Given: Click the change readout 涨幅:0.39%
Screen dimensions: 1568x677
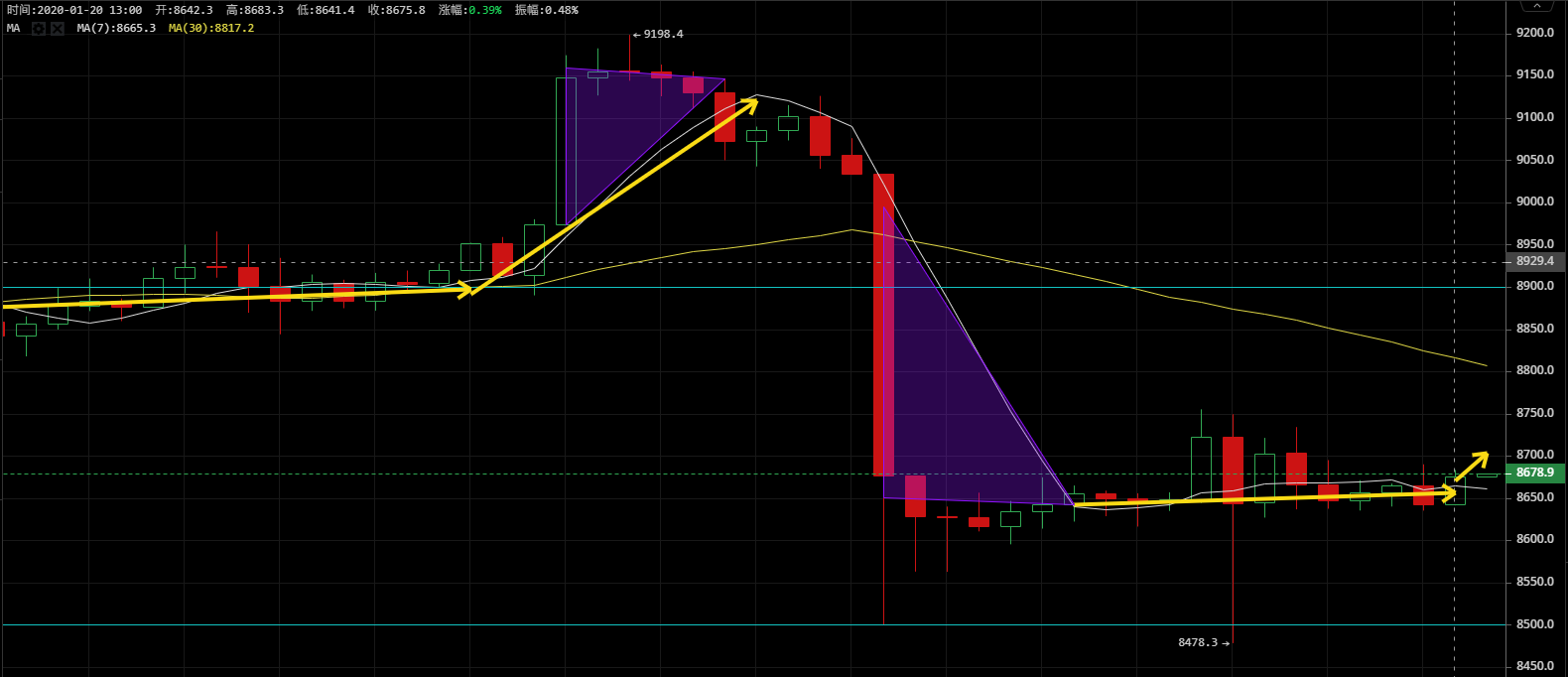Looking at the screenshot, I should pyautogui.click(x=470, y=10).
